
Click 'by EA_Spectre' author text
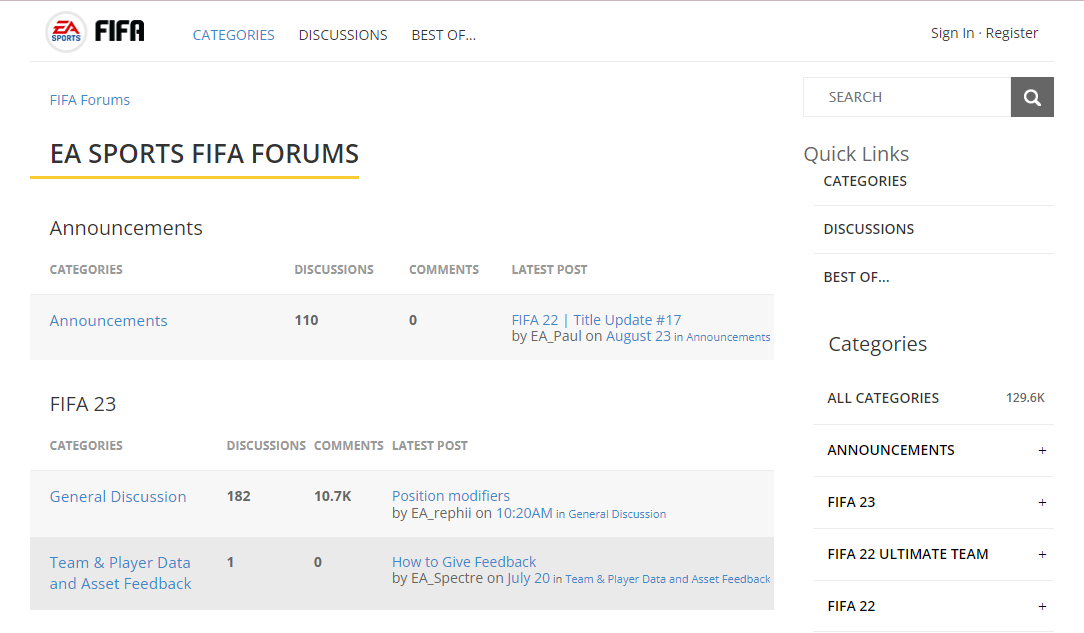[x=438, y=578]
